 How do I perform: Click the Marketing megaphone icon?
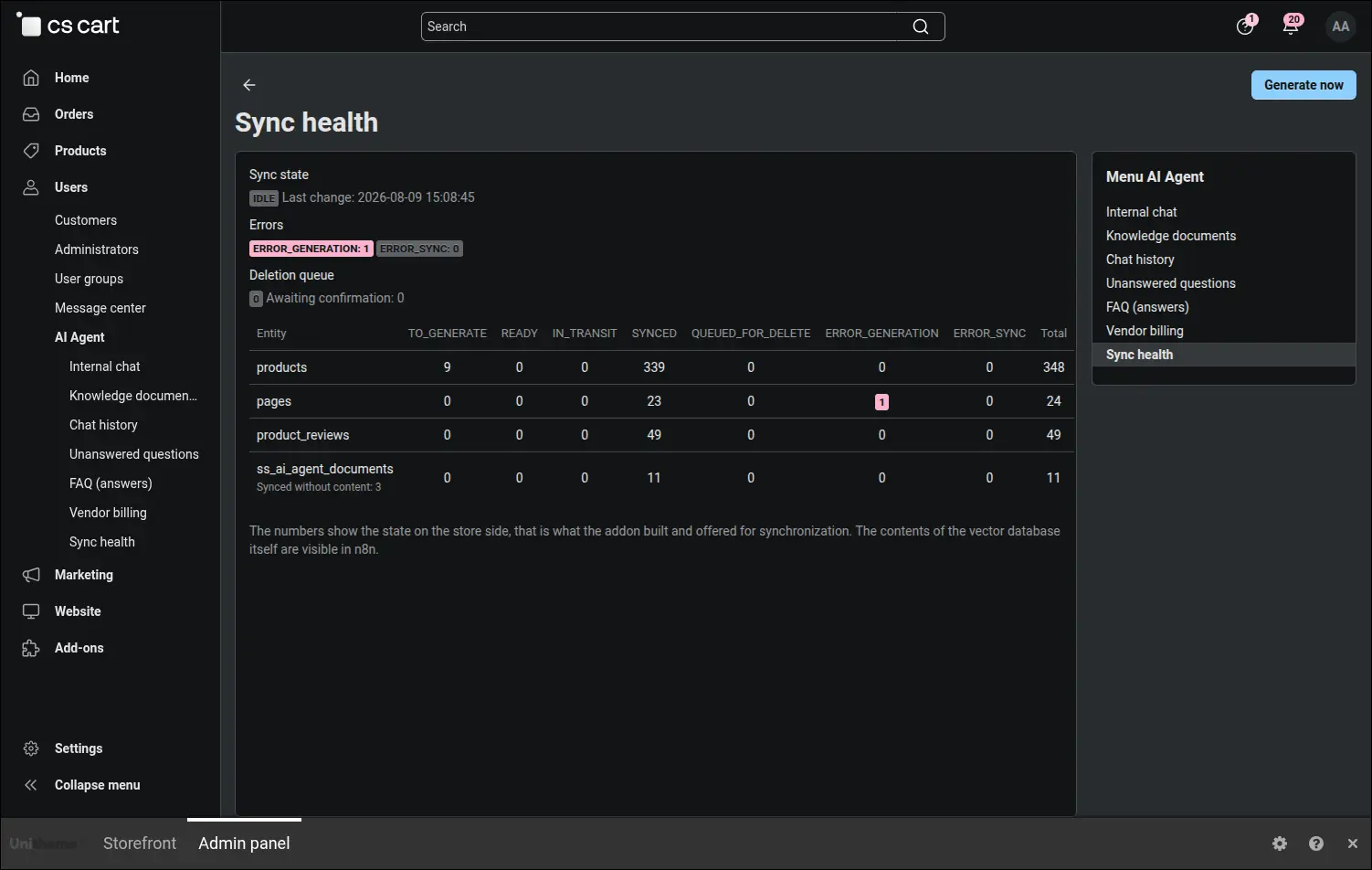(x=31, y=575)
